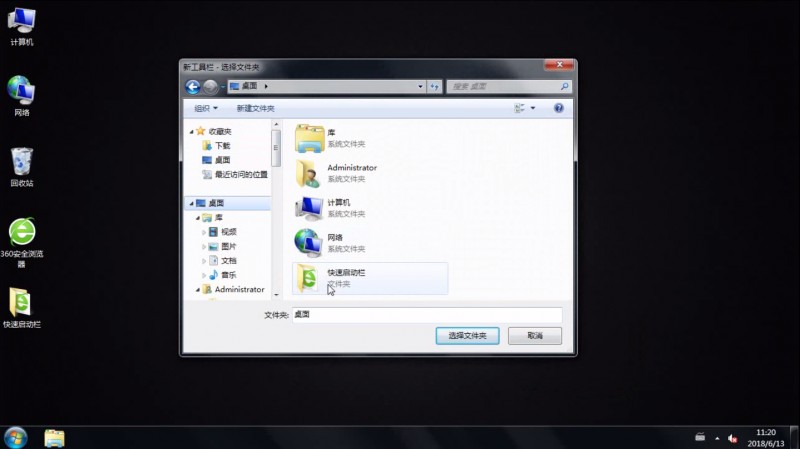Collapse the 库 tree node
Image resolution: width=800 pixels, height=449 pixels.
coord(197,218)
